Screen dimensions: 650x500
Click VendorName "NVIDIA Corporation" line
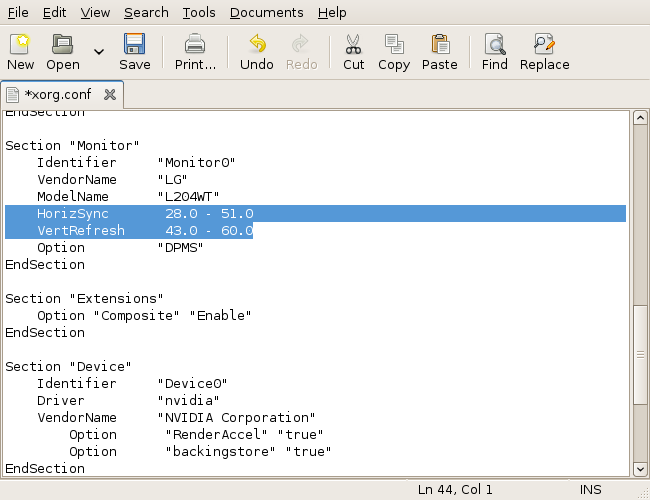click(176, 417)
